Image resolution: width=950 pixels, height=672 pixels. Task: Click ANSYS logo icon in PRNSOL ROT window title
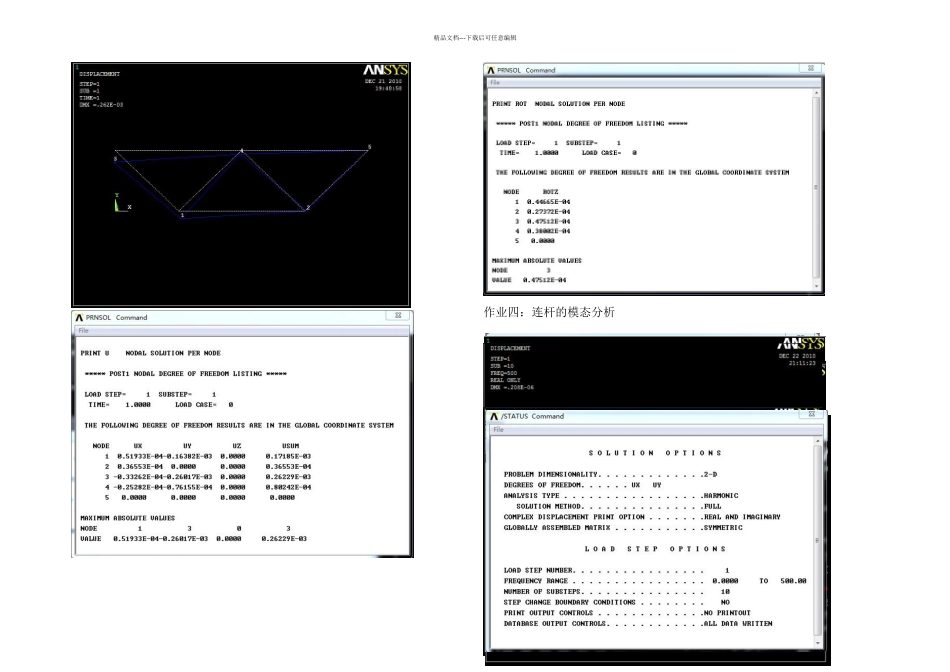point(491,70)
